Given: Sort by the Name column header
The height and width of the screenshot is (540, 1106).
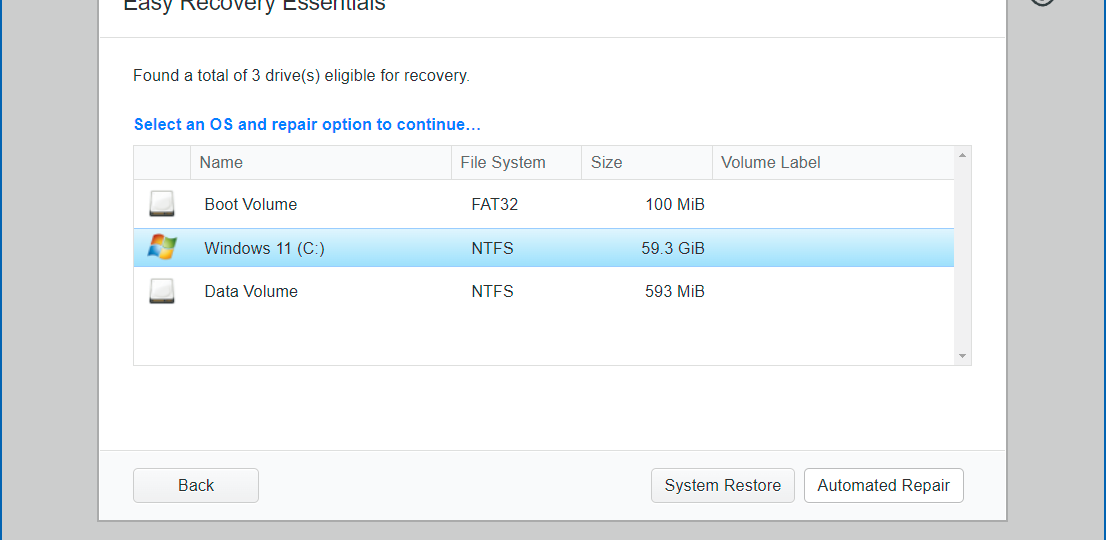Looking at the screenshot, I should pos(321,163).
